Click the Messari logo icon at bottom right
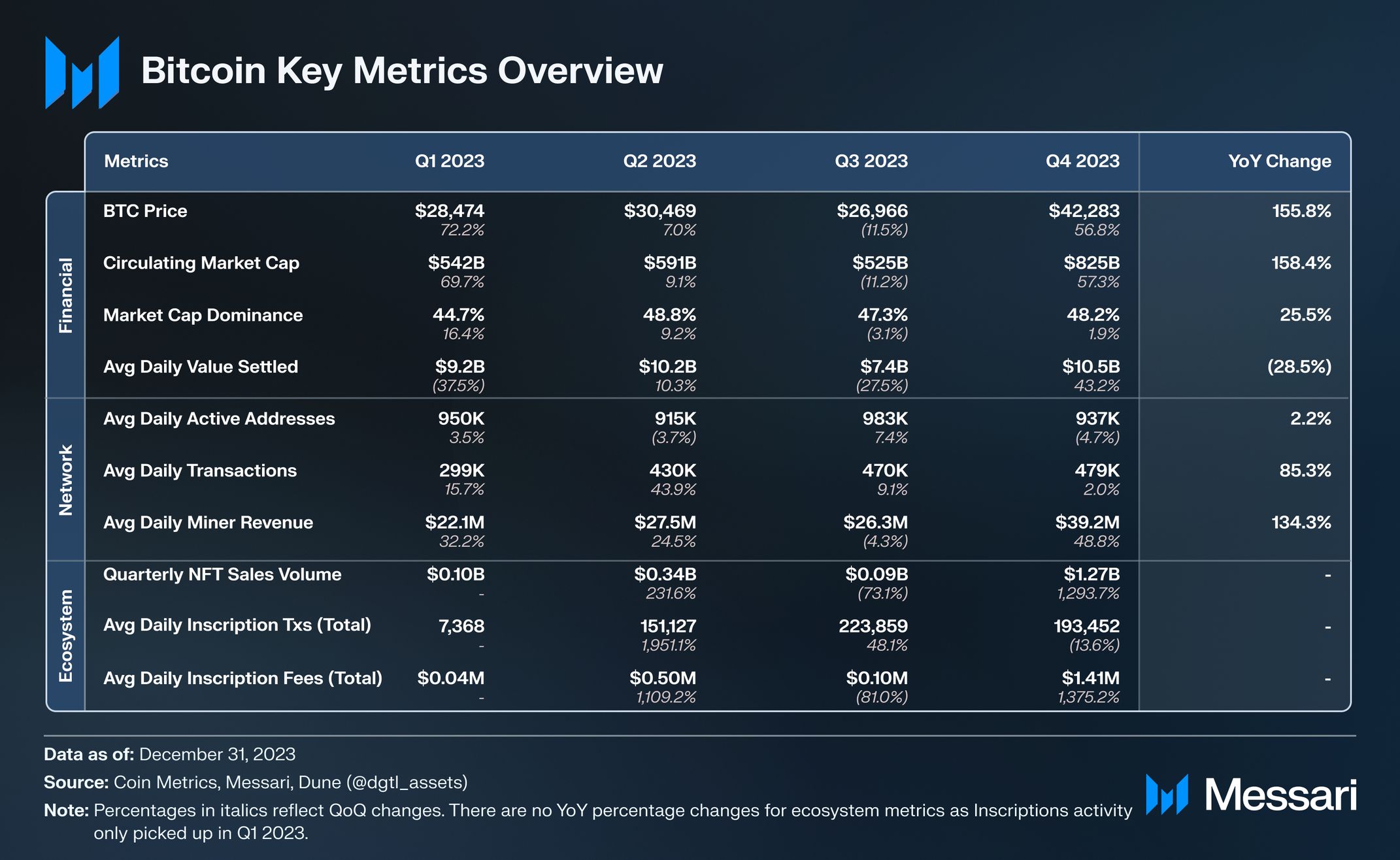The image size is (1400, 860). point(1167,795)
